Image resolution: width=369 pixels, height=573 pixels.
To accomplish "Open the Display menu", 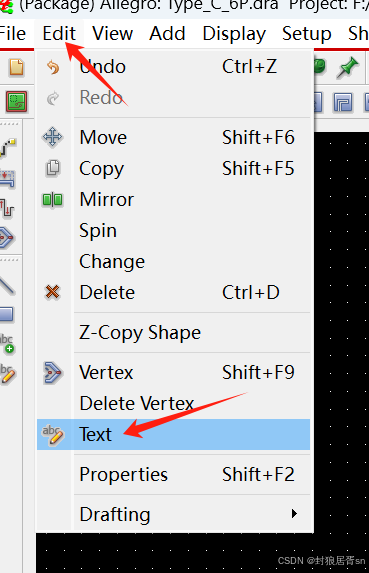I will tap(234, 34).
